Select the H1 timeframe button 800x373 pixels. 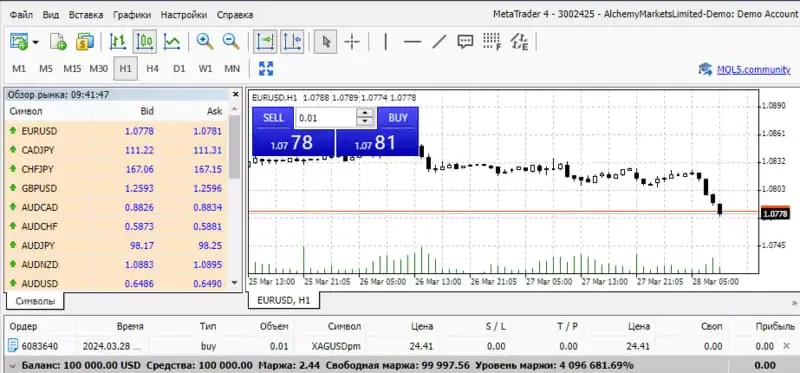tap(126, 68)
